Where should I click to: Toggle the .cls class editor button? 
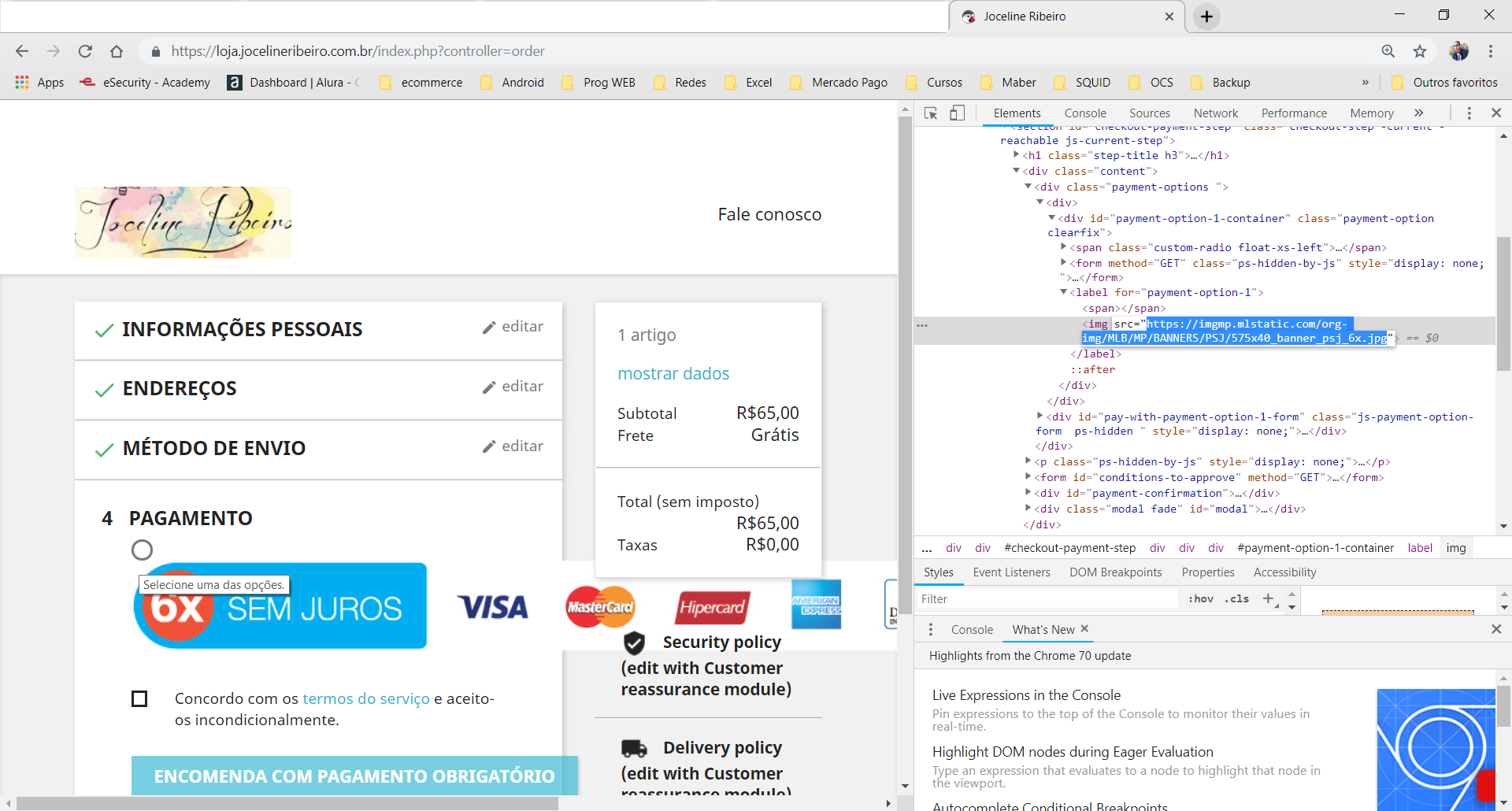pos(1237,598)
